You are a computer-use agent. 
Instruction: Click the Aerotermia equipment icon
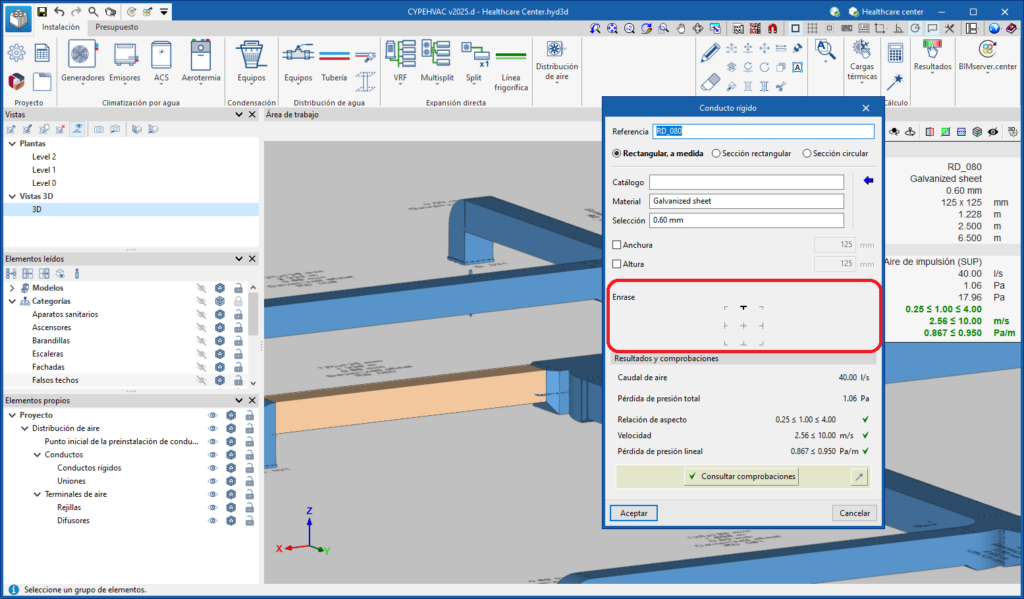201,58
